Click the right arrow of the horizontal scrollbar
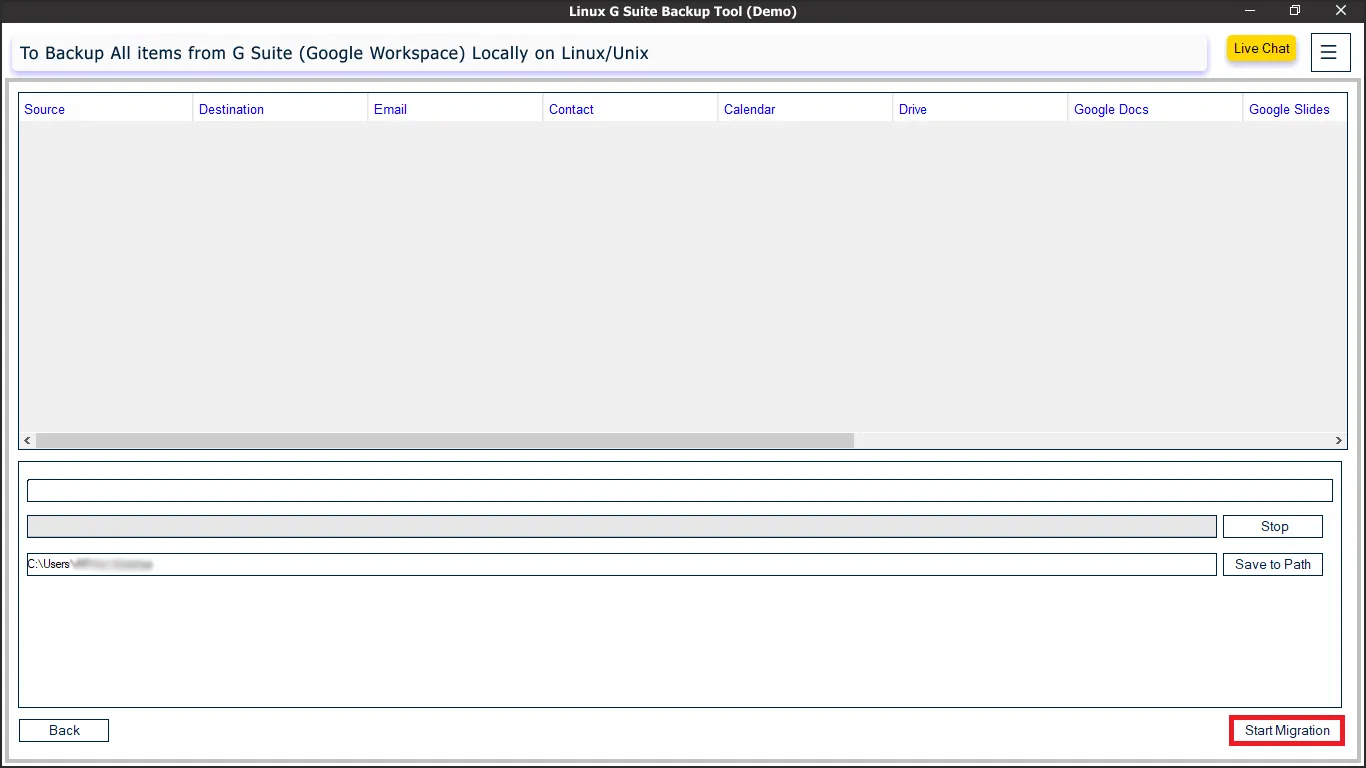 click(1339, 441)
